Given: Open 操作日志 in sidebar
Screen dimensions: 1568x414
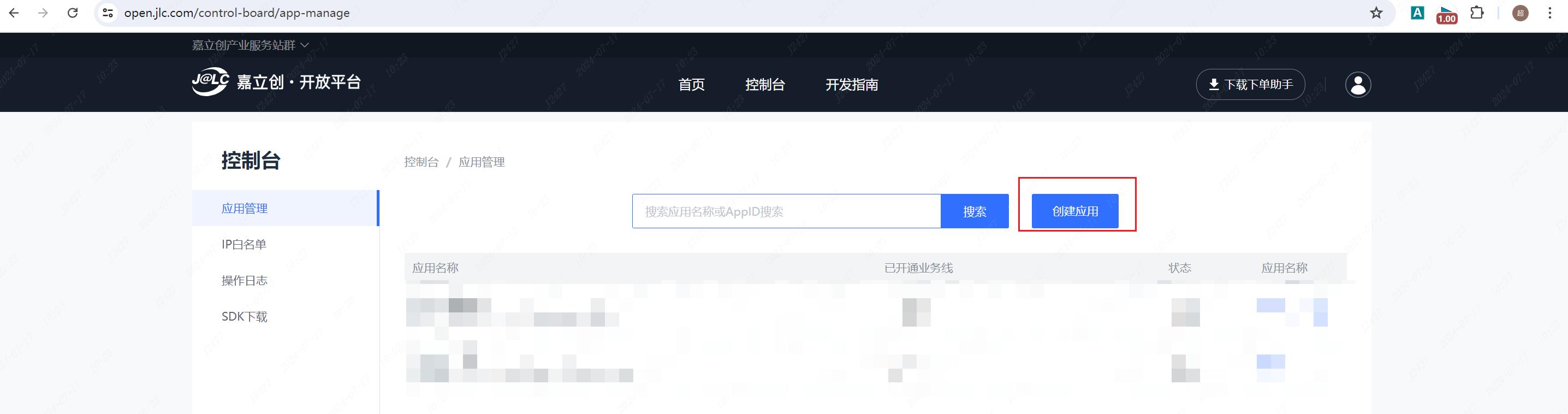Looking at the screenshot, I should pyautogui.click(x=244, y=281).
